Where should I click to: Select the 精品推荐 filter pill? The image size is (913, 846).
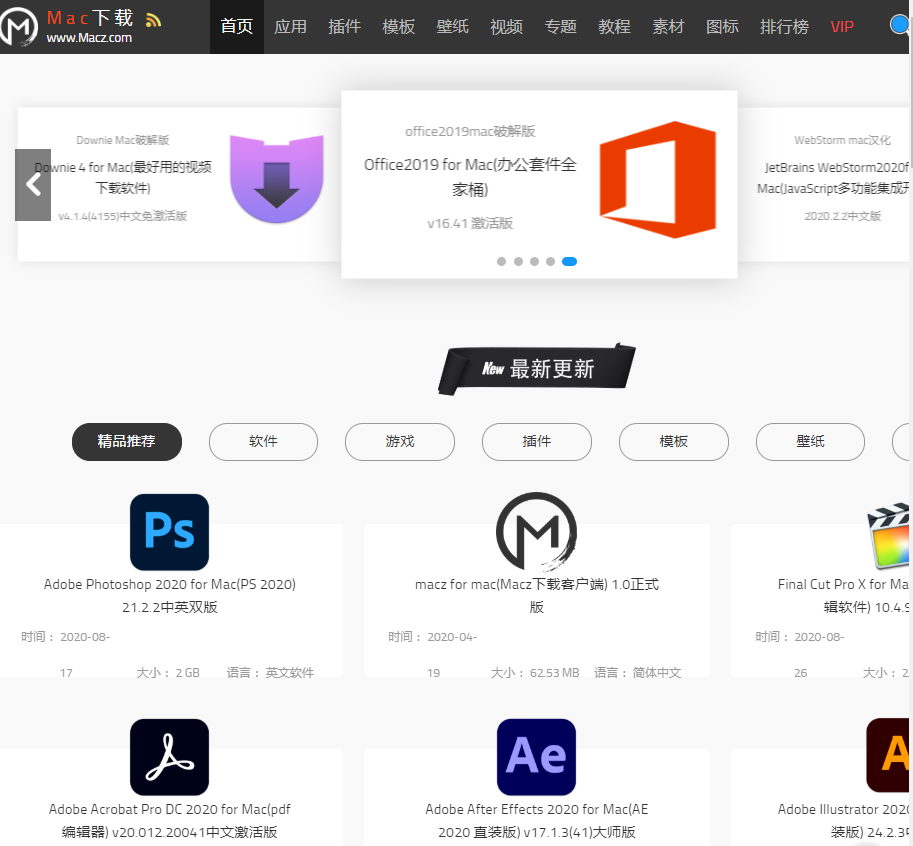coord(127,441)
